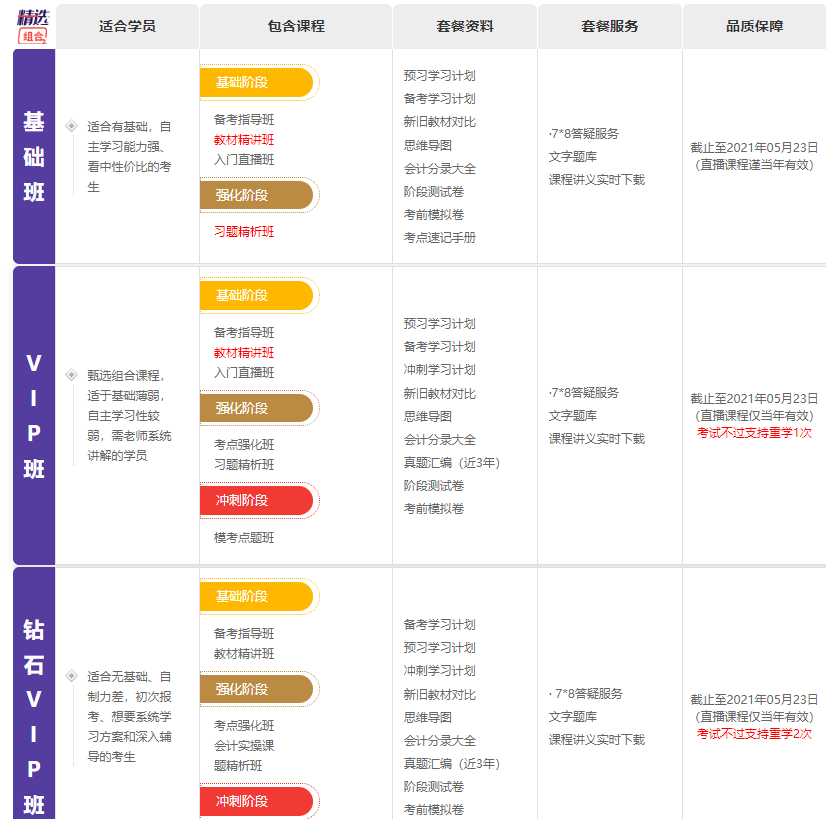Open the red 习题精析班 link in 基础班
Image resolution: width=826 pixels, height=819 pixels.
click(x=244, y=232)
